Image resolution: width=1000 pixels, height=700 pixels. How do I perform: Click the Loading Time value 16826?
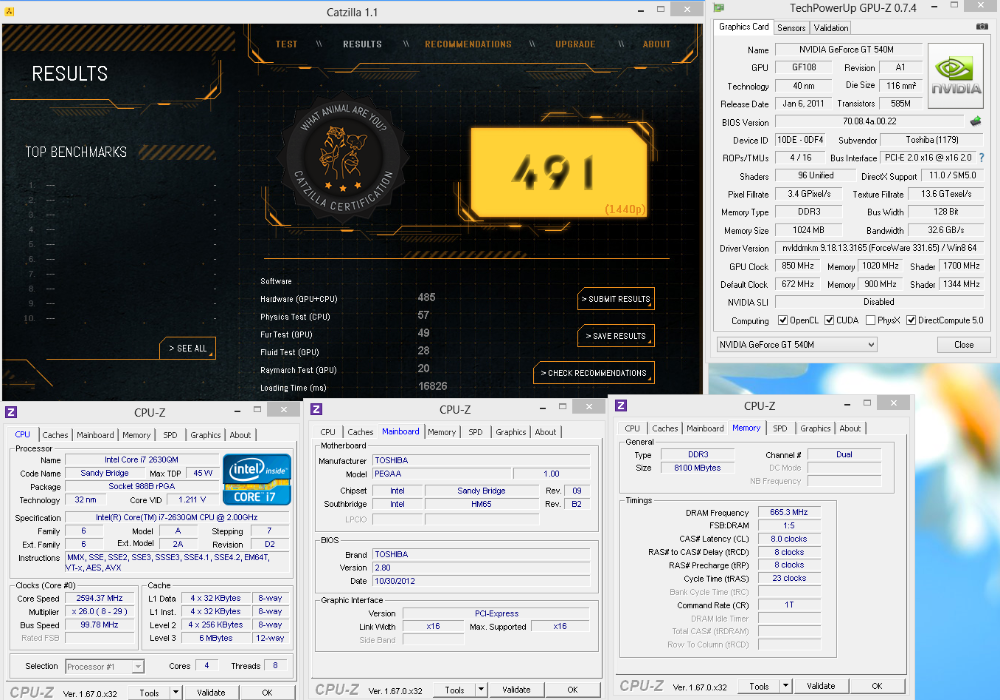pos(432,386)
